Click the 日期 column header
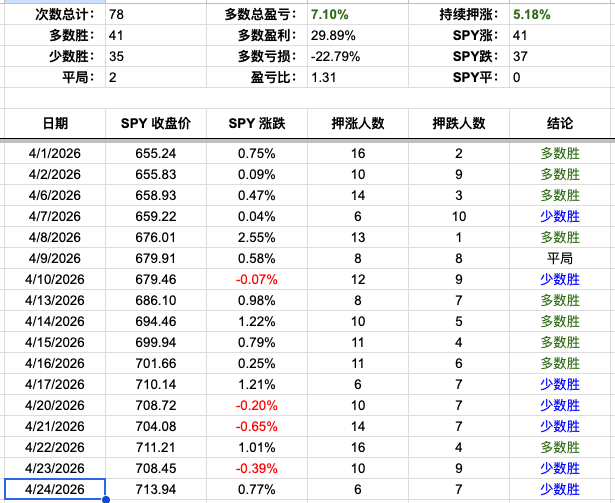Viewport: 615px width, 503px height. click(55, 123)
